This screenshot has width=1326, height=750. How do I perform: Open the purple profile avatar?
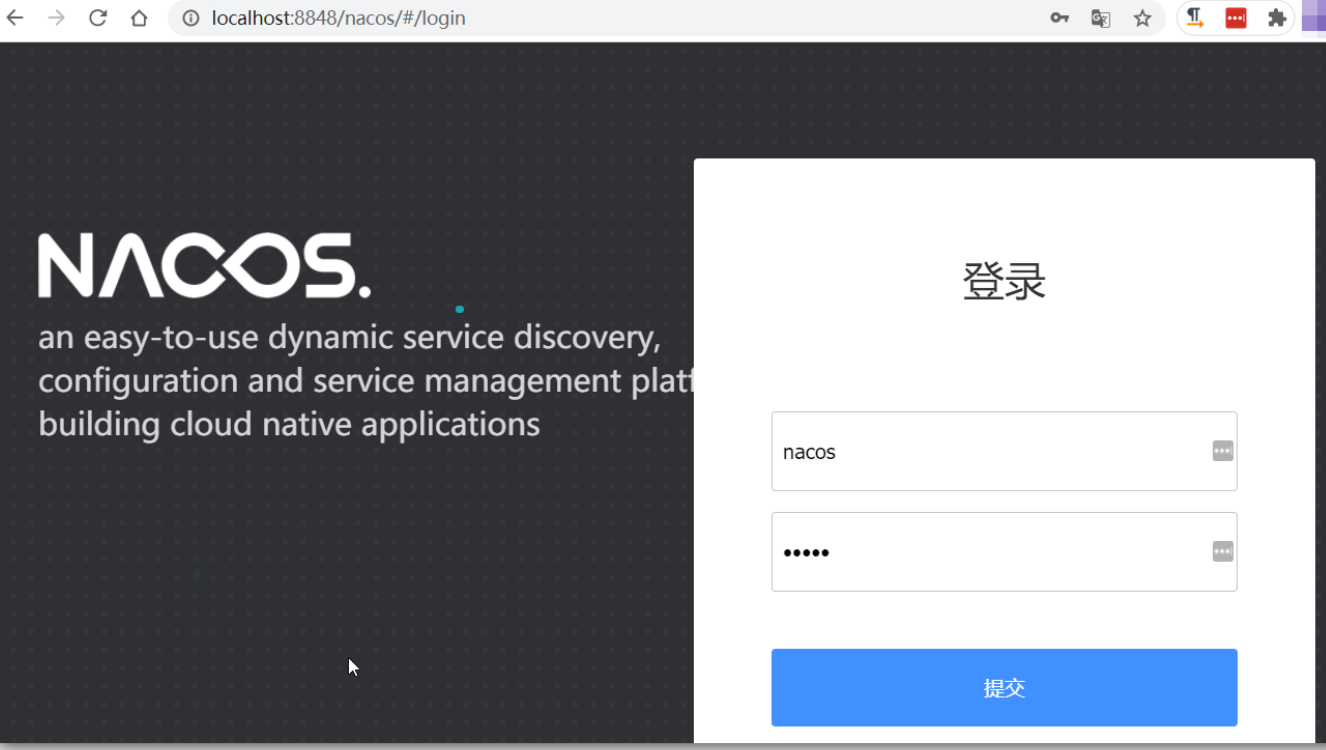pos(1314,18)
